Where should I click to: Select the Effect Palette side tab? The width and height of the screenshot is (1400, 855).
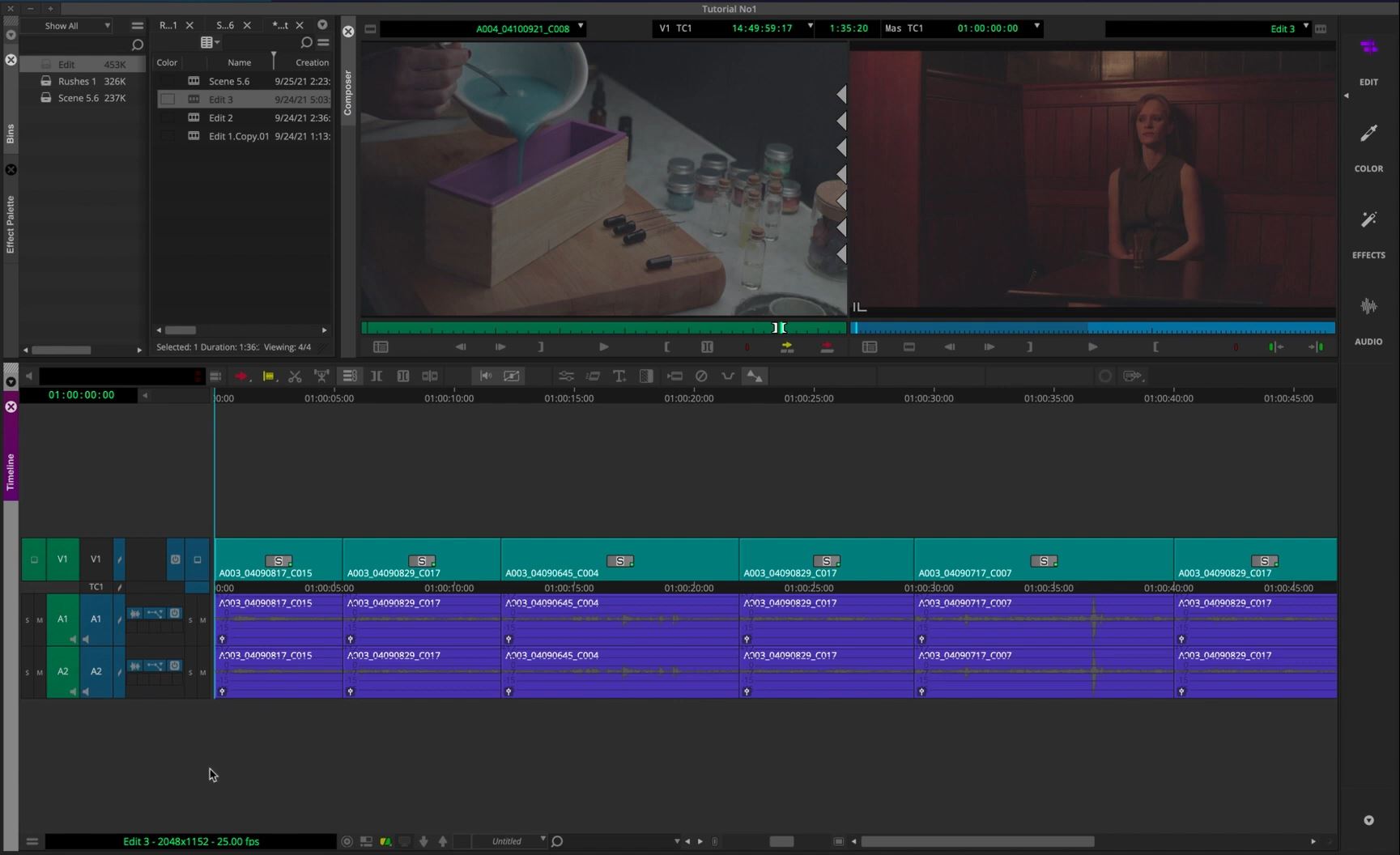[x=11, y=224]
